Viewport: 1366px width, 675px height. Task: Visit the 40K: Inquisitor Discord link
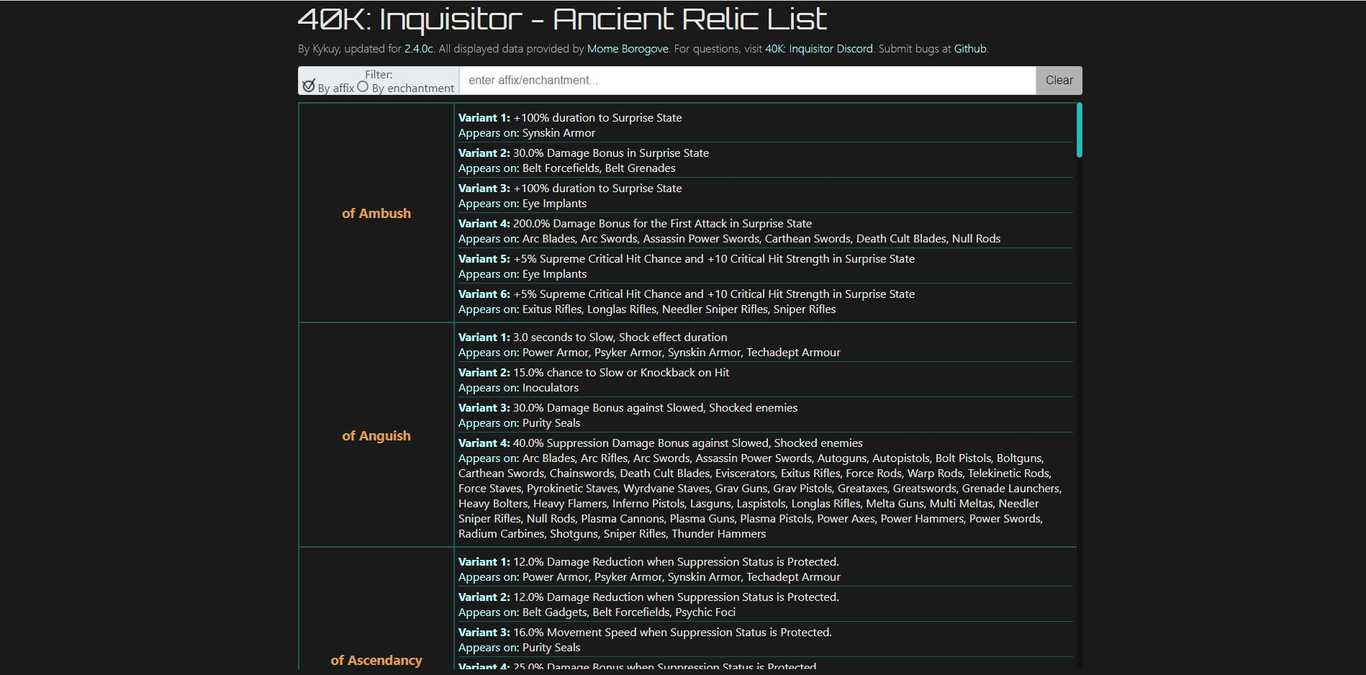click(819, 48)
